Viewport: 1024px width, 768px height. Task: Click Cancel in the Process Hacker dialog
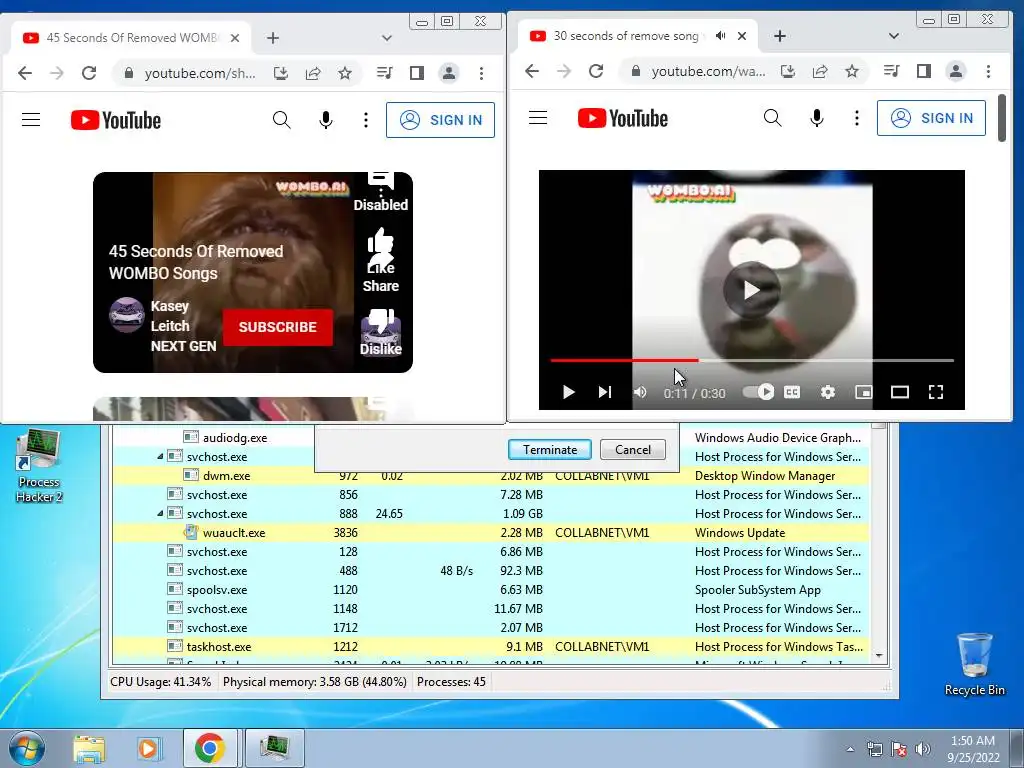633,449
